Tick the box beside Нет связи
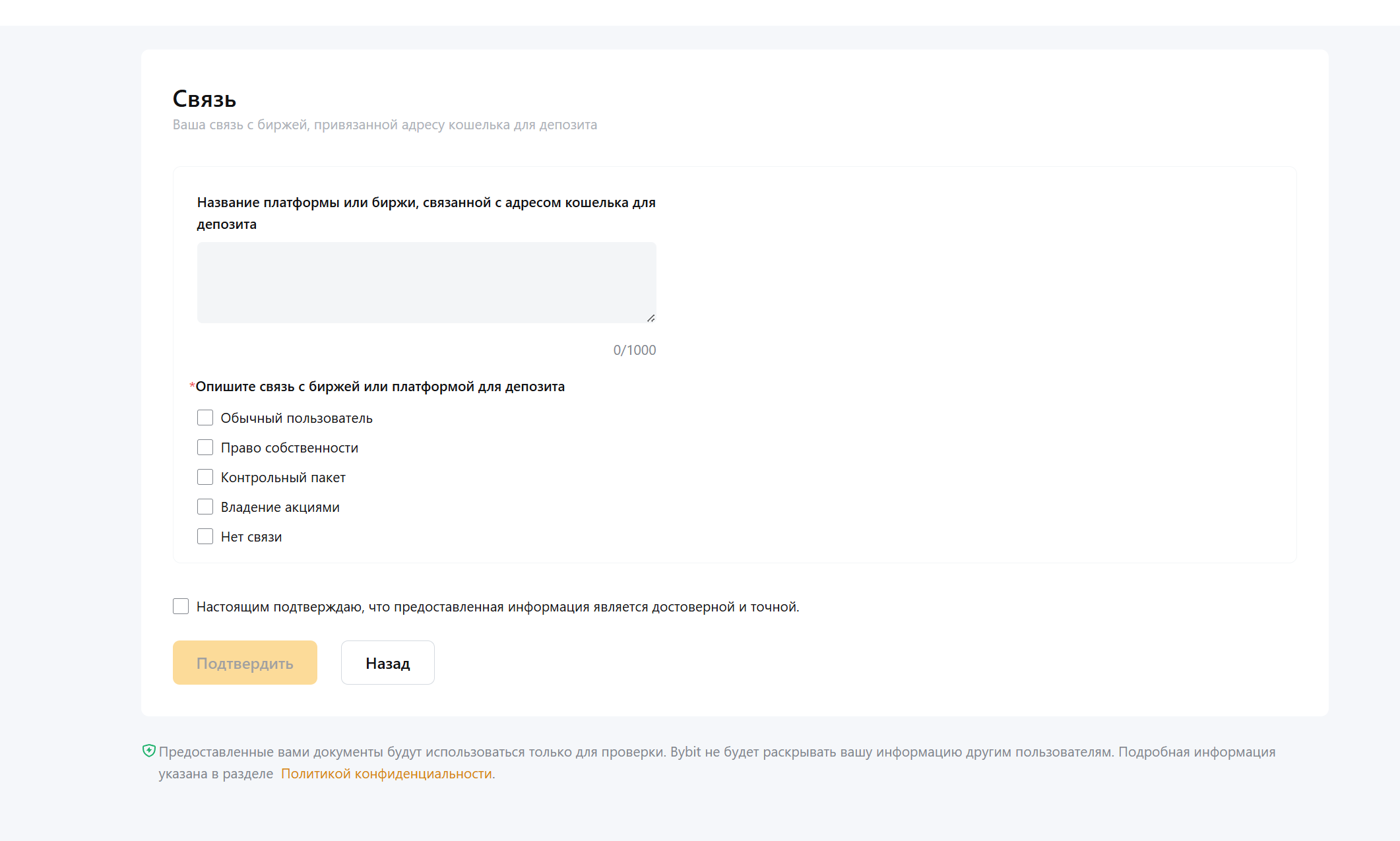The width and height of the screenshot is (1400, 841). pyautogui.click(x=205, y=537)
